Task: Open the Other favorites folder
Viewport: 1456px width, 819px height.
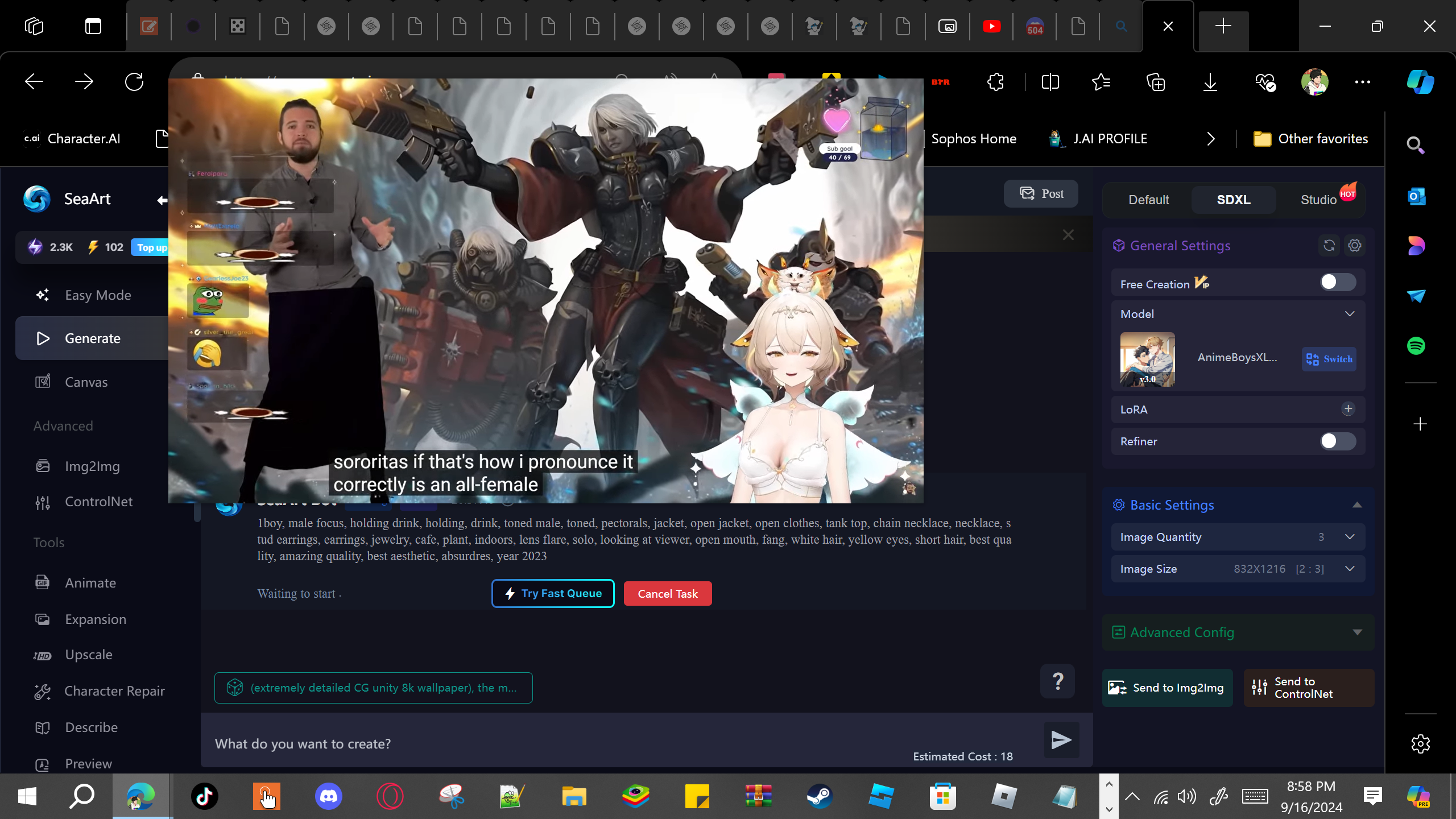Action: point(1311,139)
